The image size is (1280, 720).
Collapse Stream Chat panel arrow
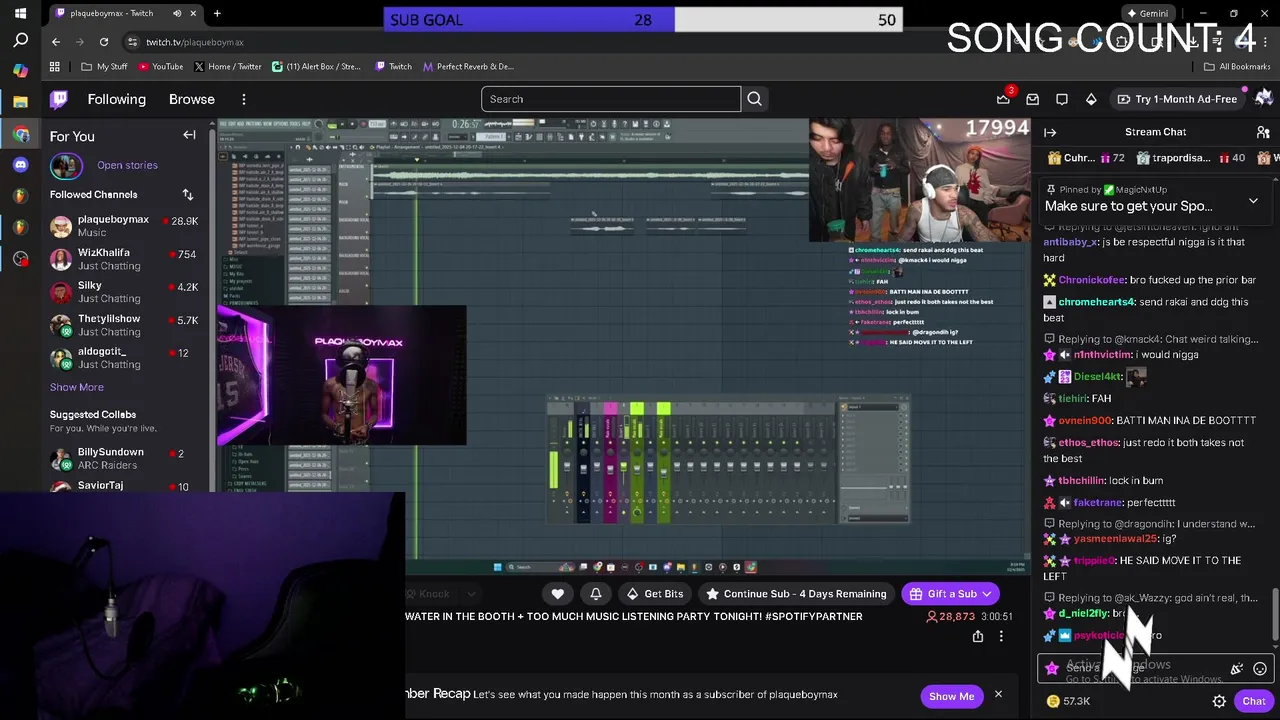1050,132
